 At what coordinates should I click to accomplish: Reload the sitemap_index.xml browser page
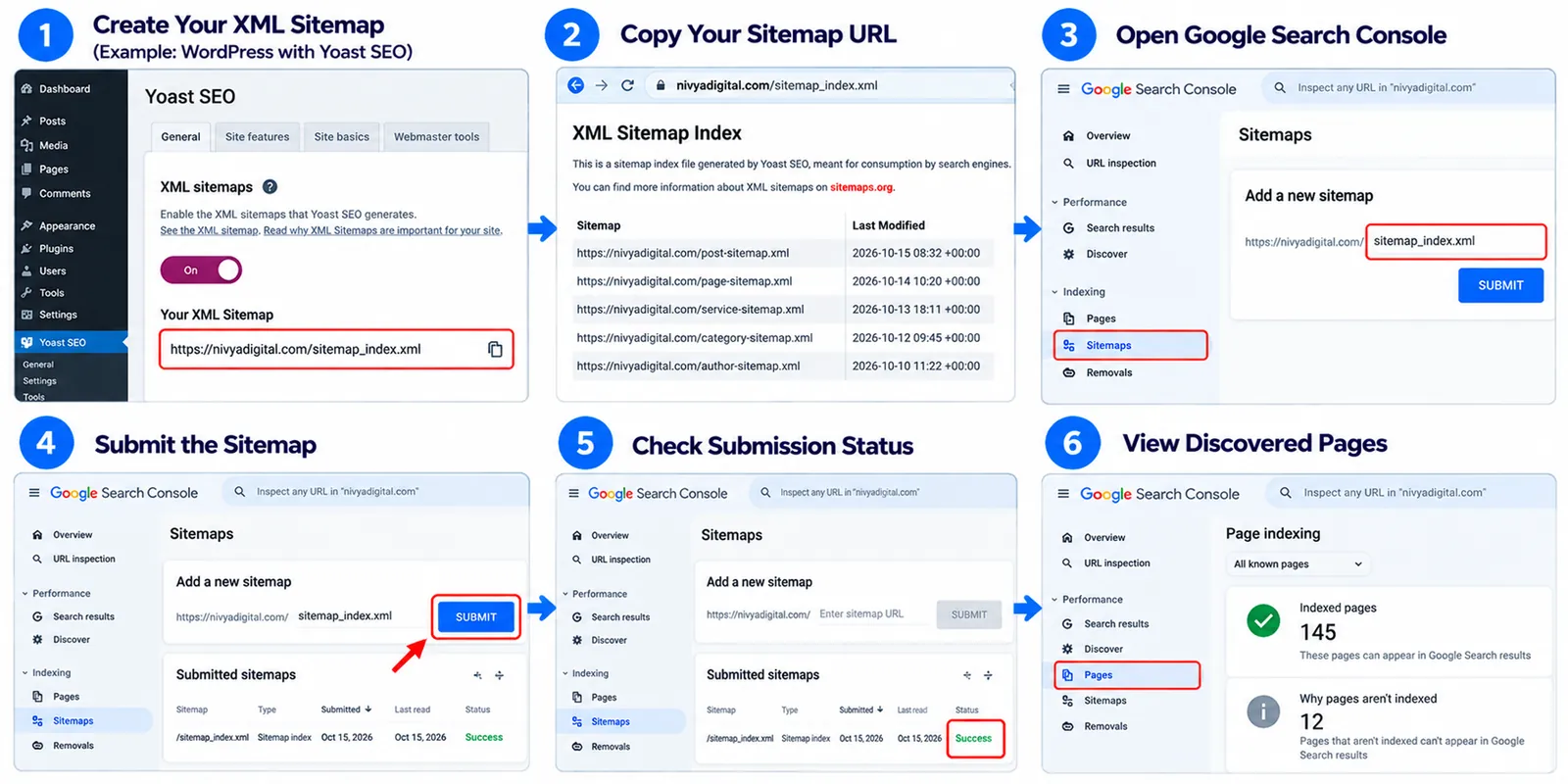(627, 85)
